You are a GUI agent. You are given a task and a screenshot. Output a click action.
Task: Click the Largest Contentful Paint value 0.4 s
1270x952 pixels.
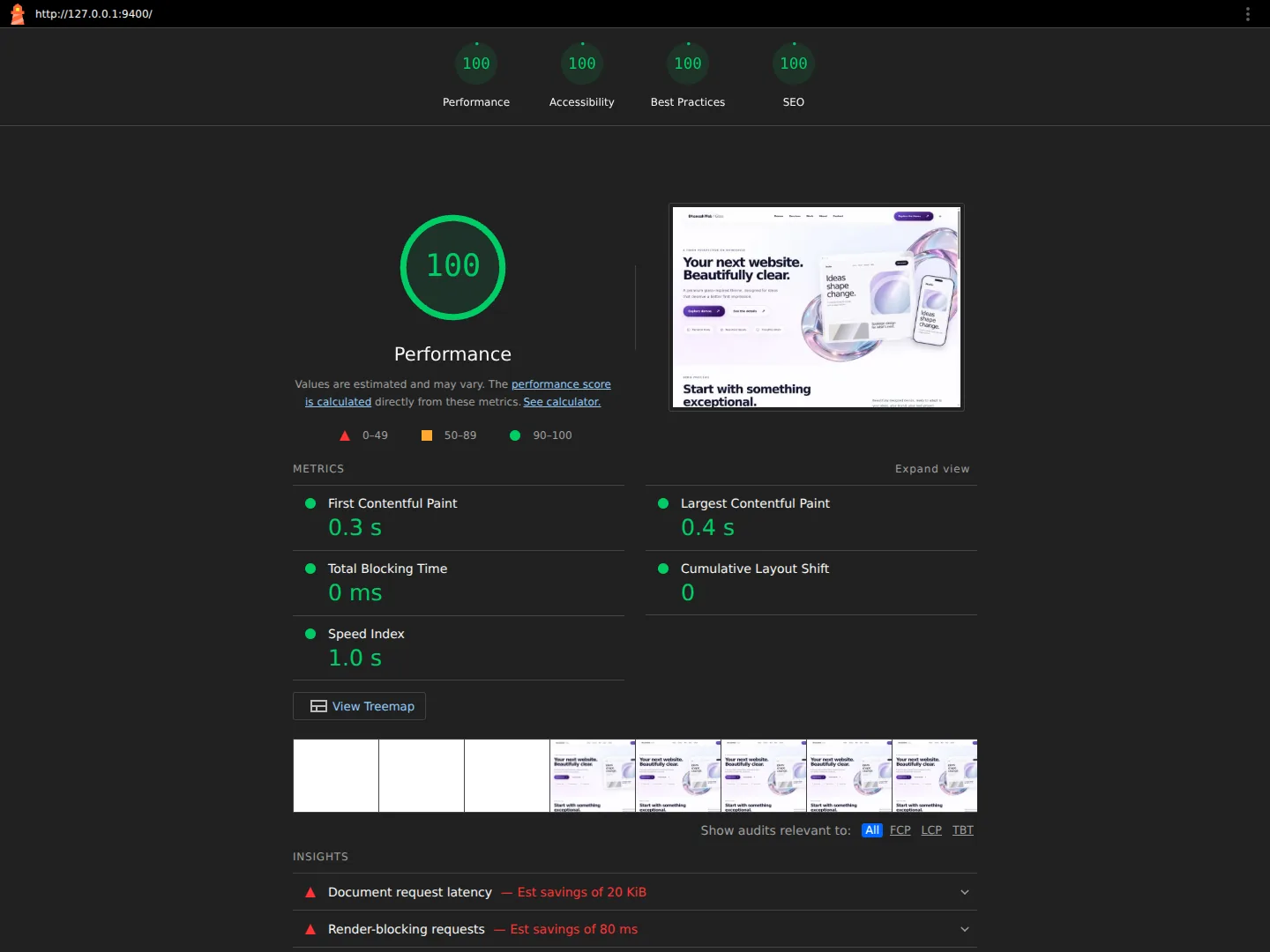coord(708,528)
